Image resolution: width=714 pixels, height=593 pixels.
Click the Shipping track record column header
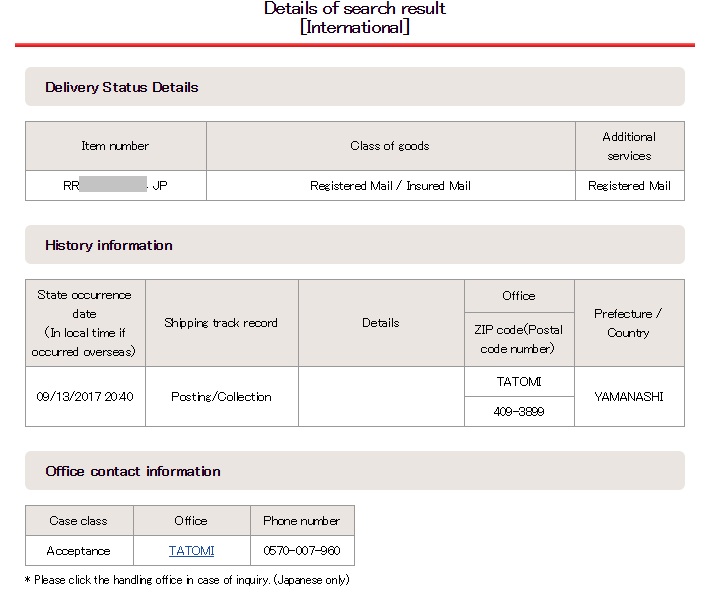click(x=222, y=323)
